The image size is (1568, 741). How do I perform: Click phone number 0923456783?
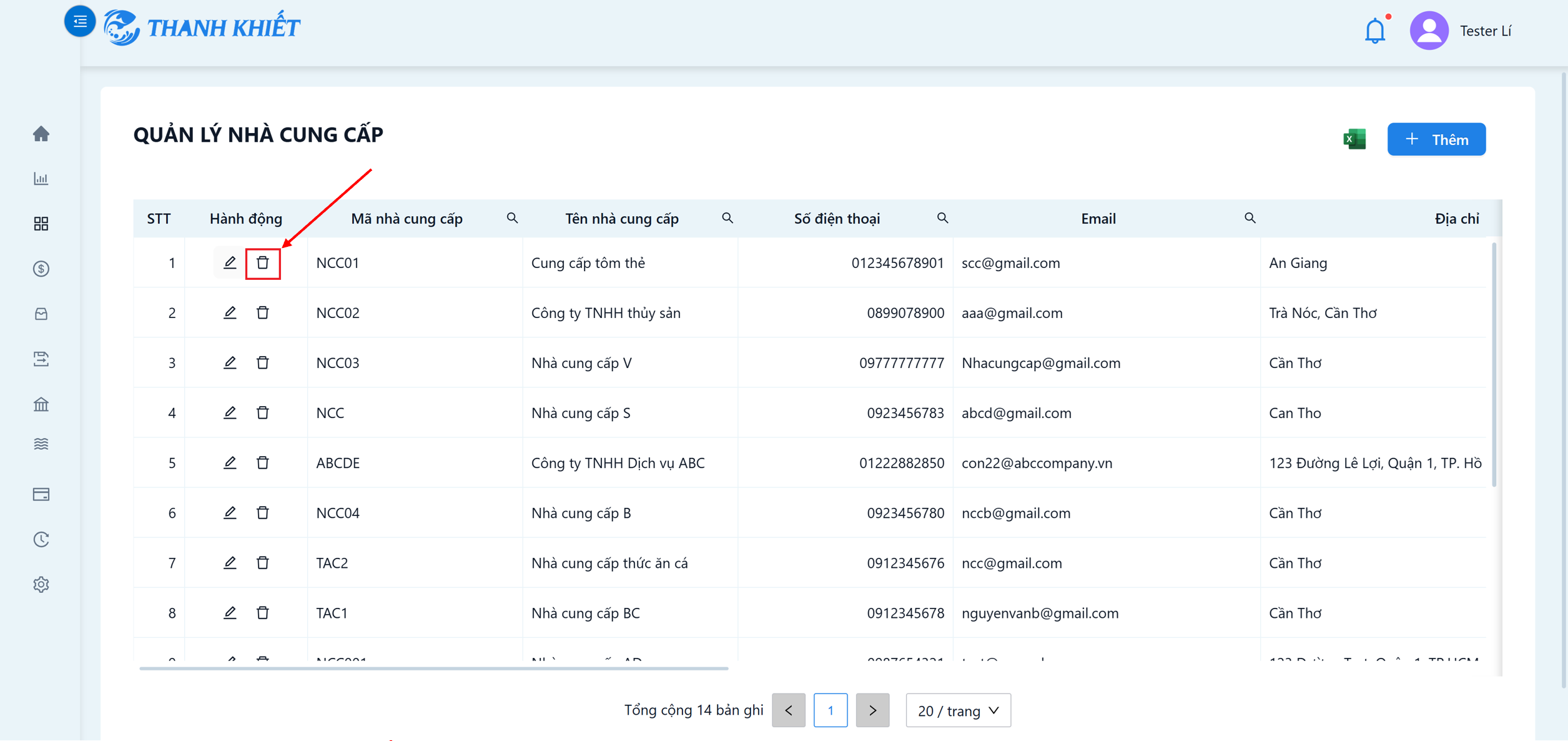pyautogui.click(x=905, y=412)
